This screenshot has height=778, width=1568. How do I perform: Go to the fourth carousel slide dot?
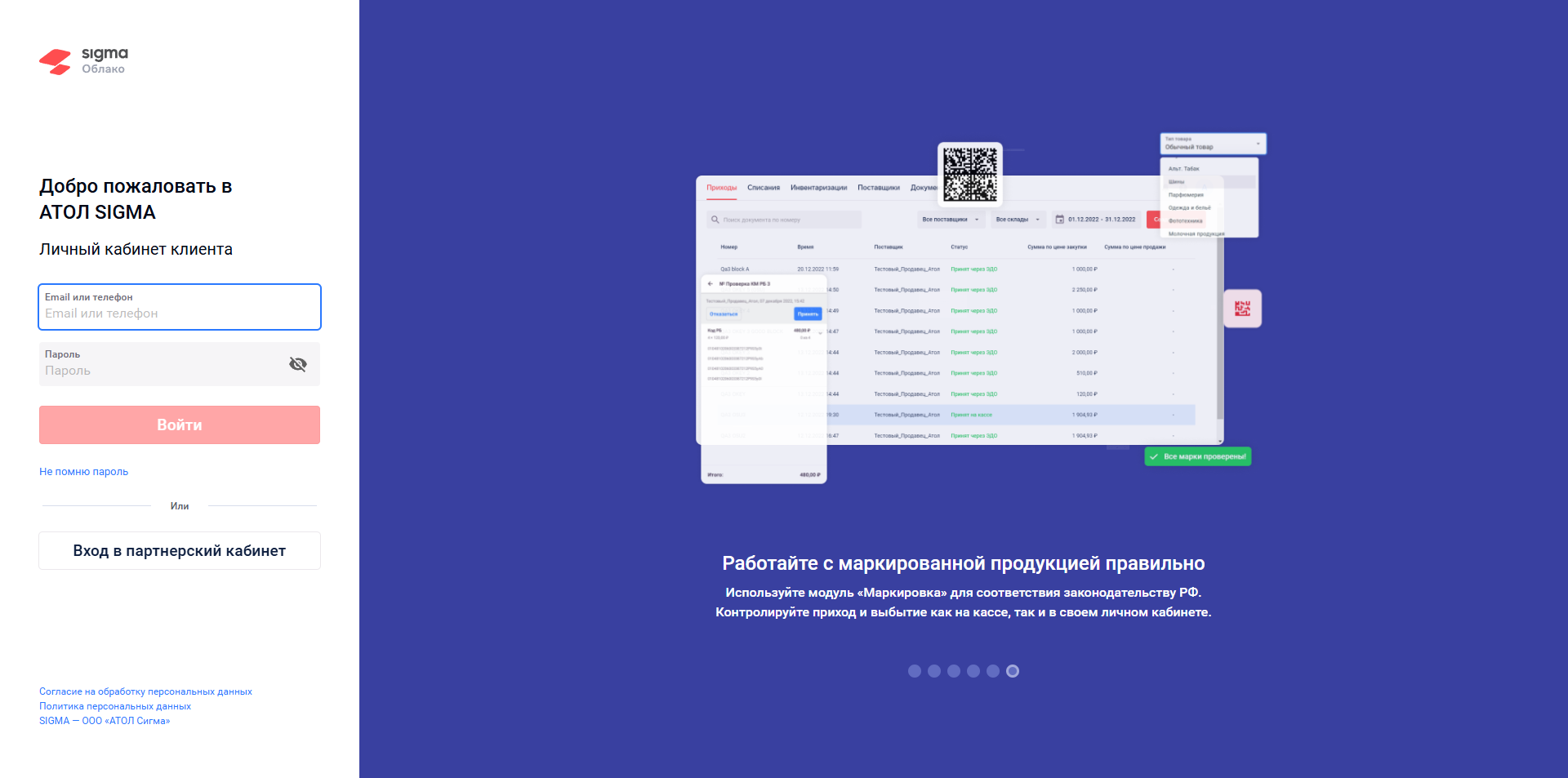(x=973, y=671)
